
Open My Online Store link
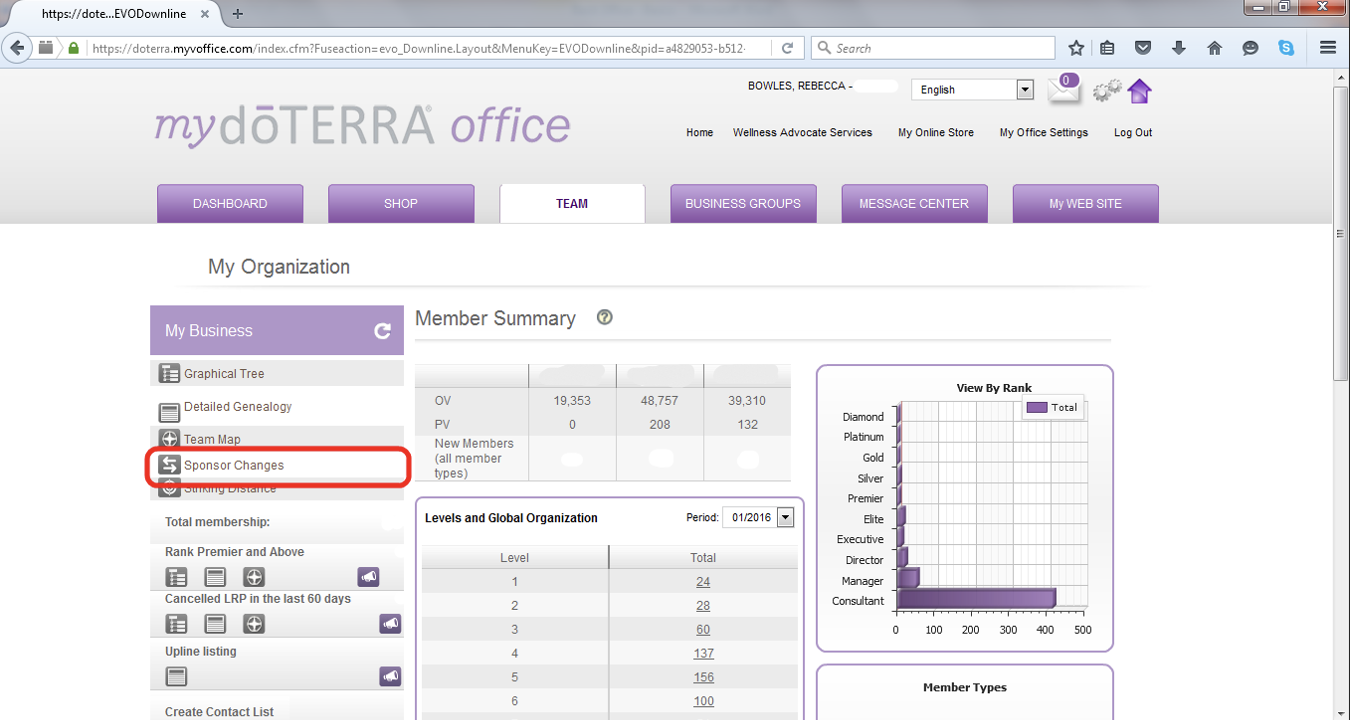point(936,132)
